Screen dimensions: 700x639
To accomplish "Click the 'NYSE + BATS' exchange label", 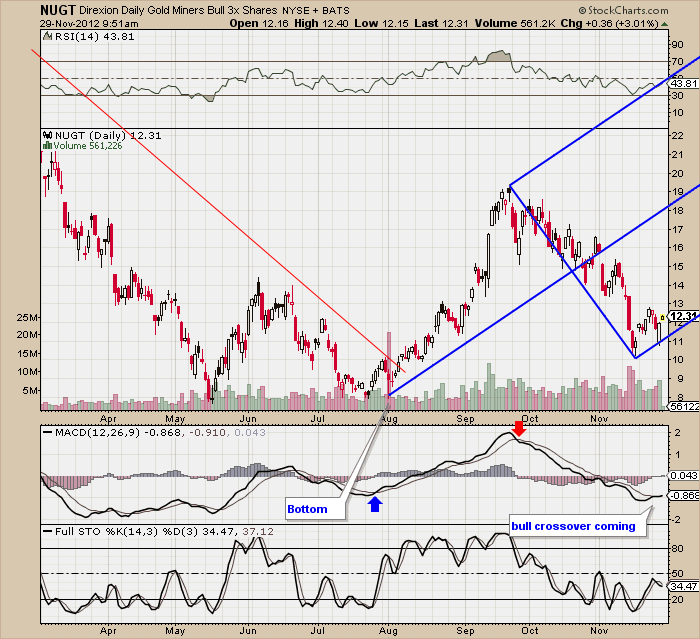I will pyautogui.click(x=316, y=11).
